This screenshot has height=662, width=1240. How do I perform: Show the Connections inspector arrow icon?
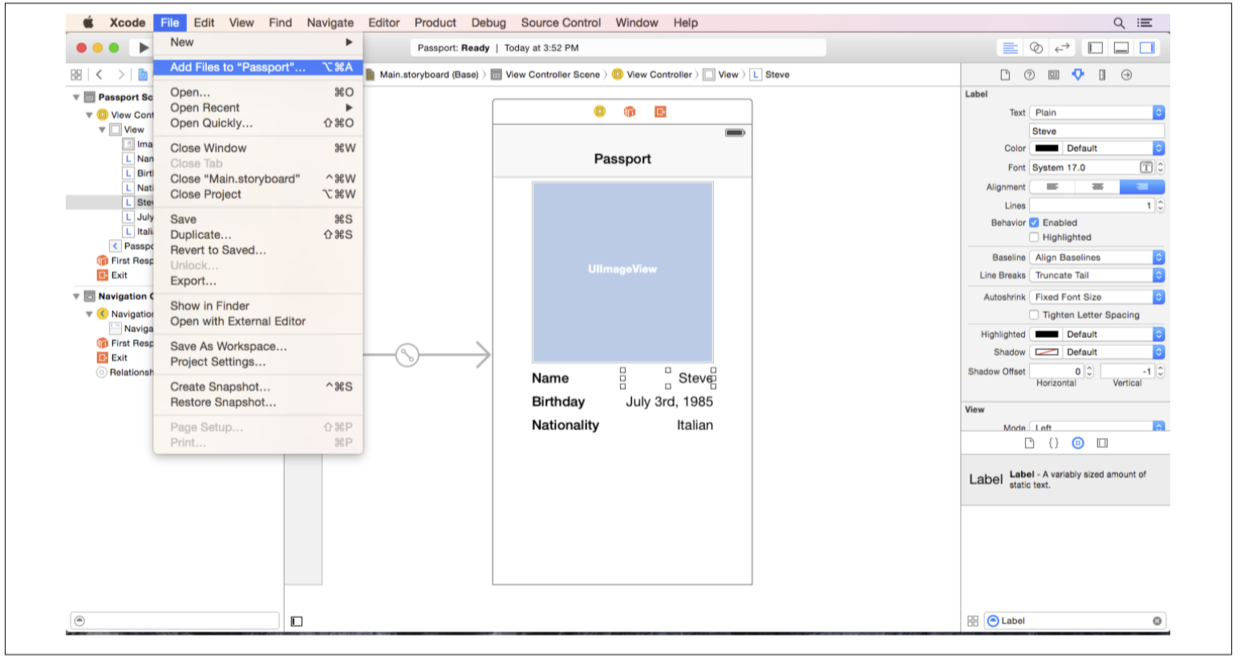coord(1127,75)
